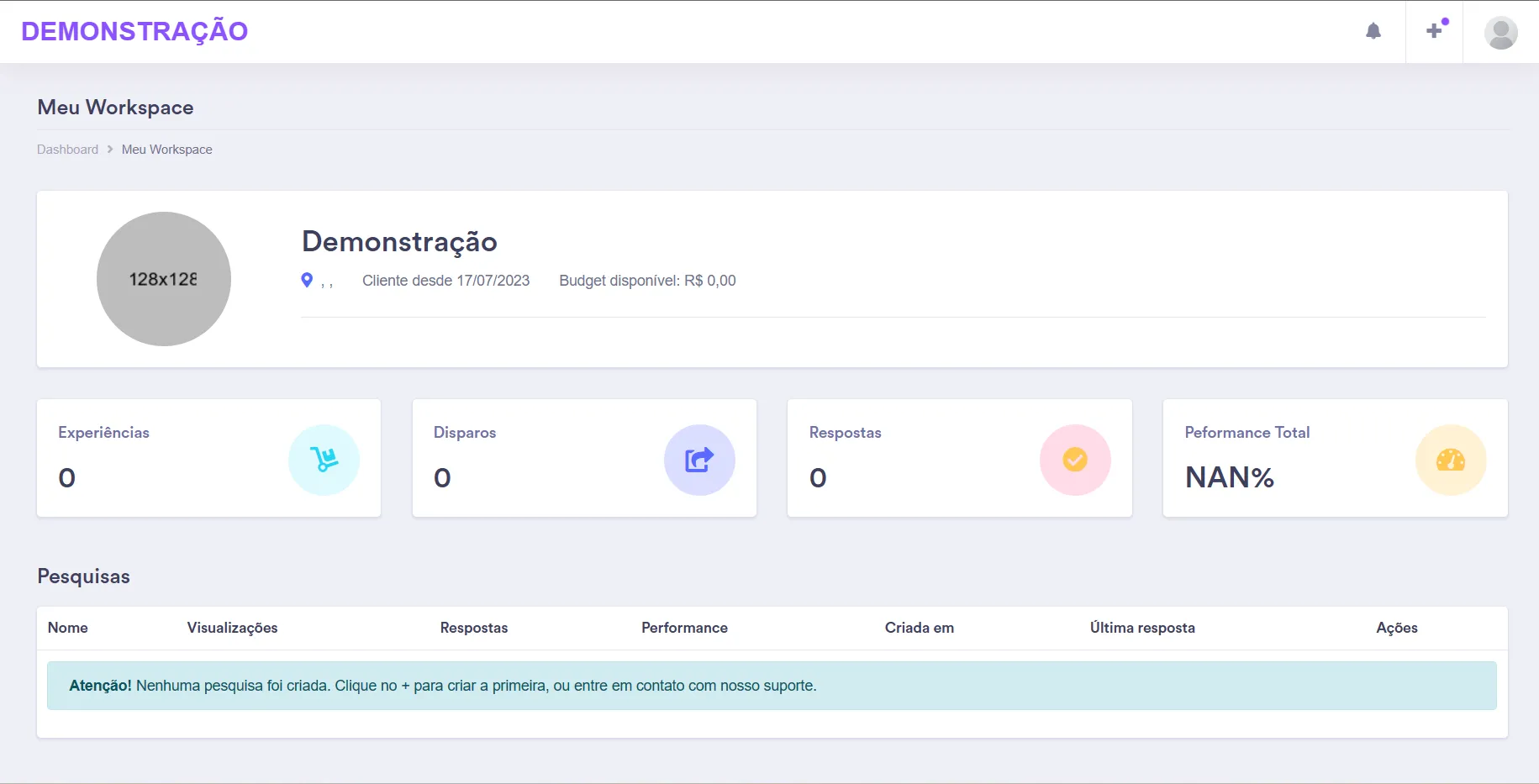The image size is (1539, 784).
Task: Click the Demonstração workspace name heading
Action: 399,242
